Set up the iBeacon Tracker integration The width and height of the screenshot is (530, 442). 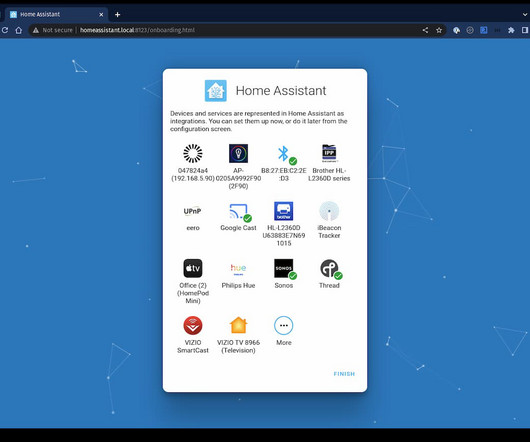coord(329,211)
